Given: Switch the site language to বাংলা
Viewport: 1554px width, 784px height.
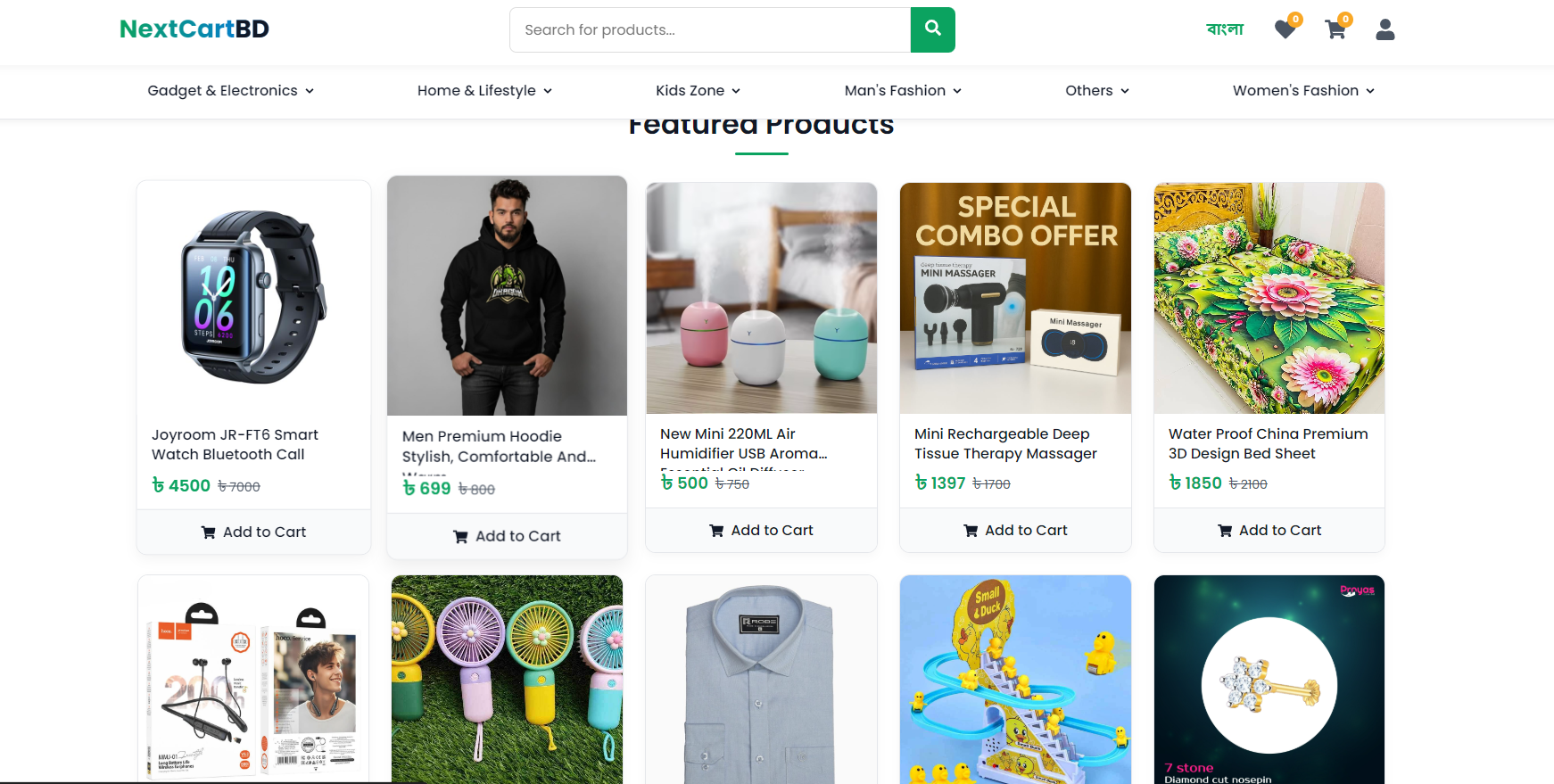Looking at the screenshot, I should pos(1225,29).
